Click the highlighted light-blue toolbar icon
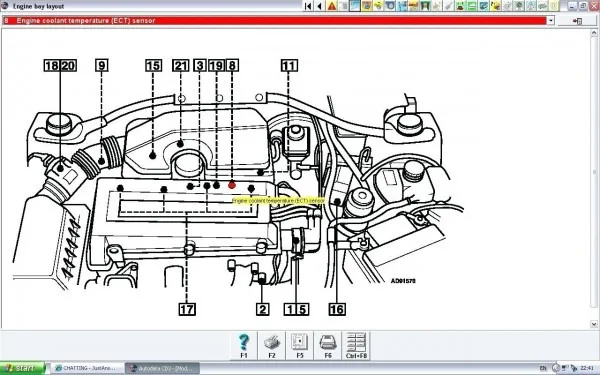This screenshot has height=375, width=600. click(x=354, y=6)
